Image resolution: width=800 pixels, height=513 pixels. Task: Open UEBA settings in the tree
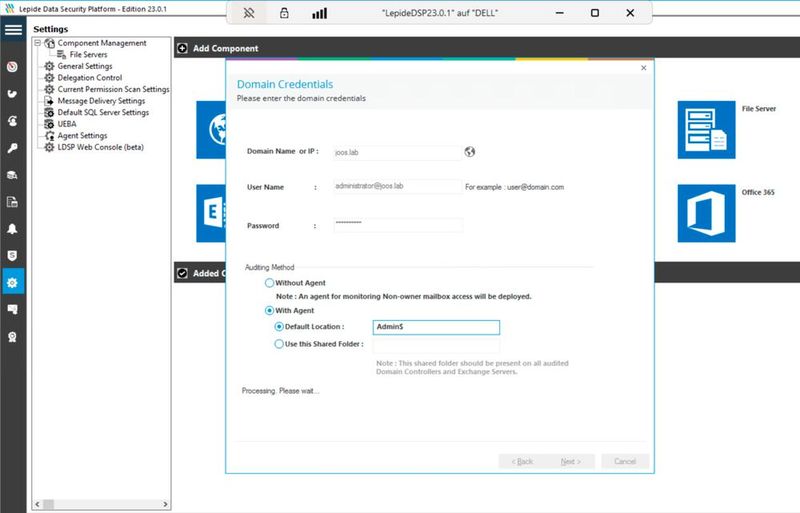pyautogui.click(x=67, y=124)
